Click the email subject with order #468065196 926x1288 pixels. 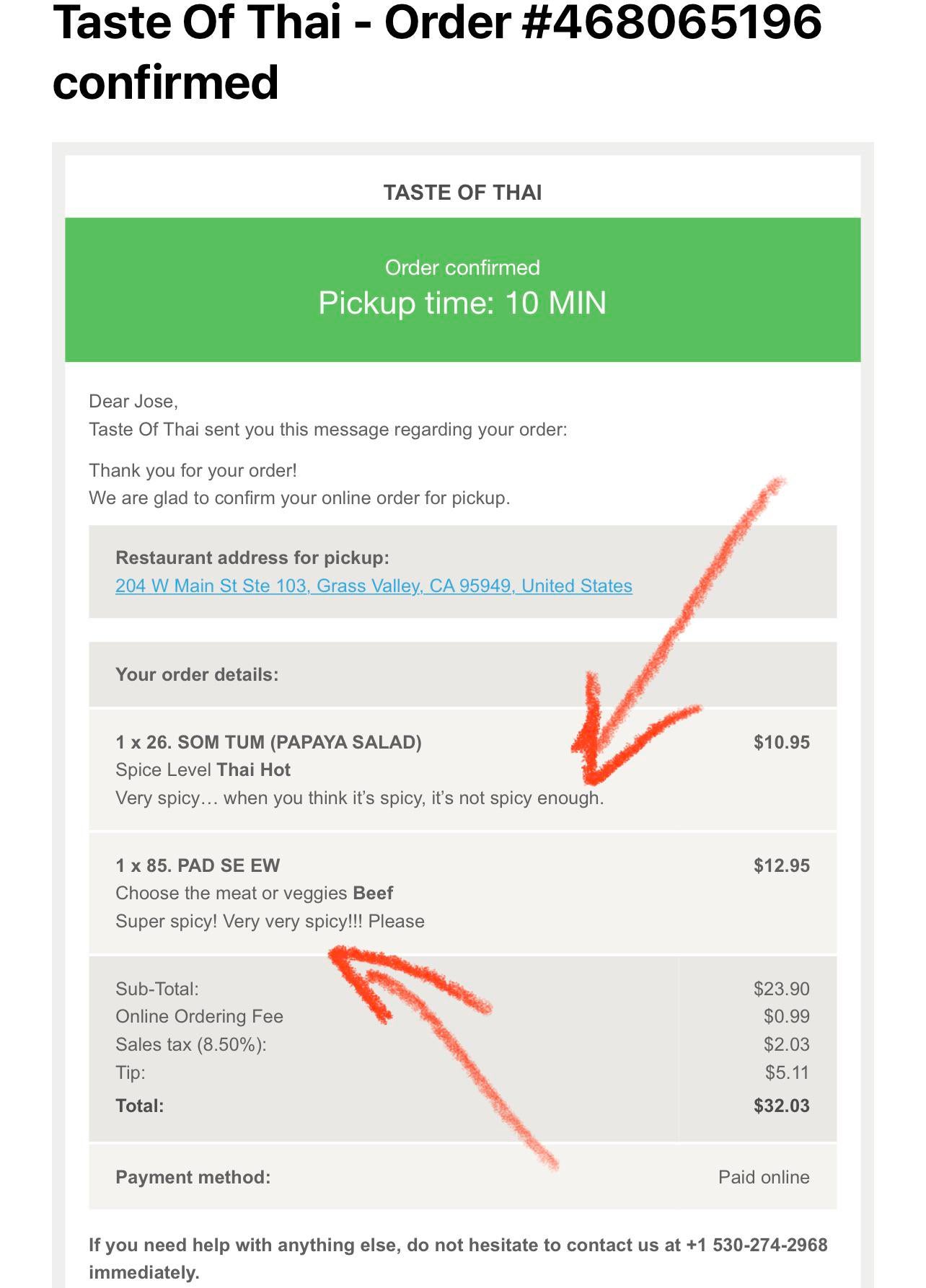(437, 50)
